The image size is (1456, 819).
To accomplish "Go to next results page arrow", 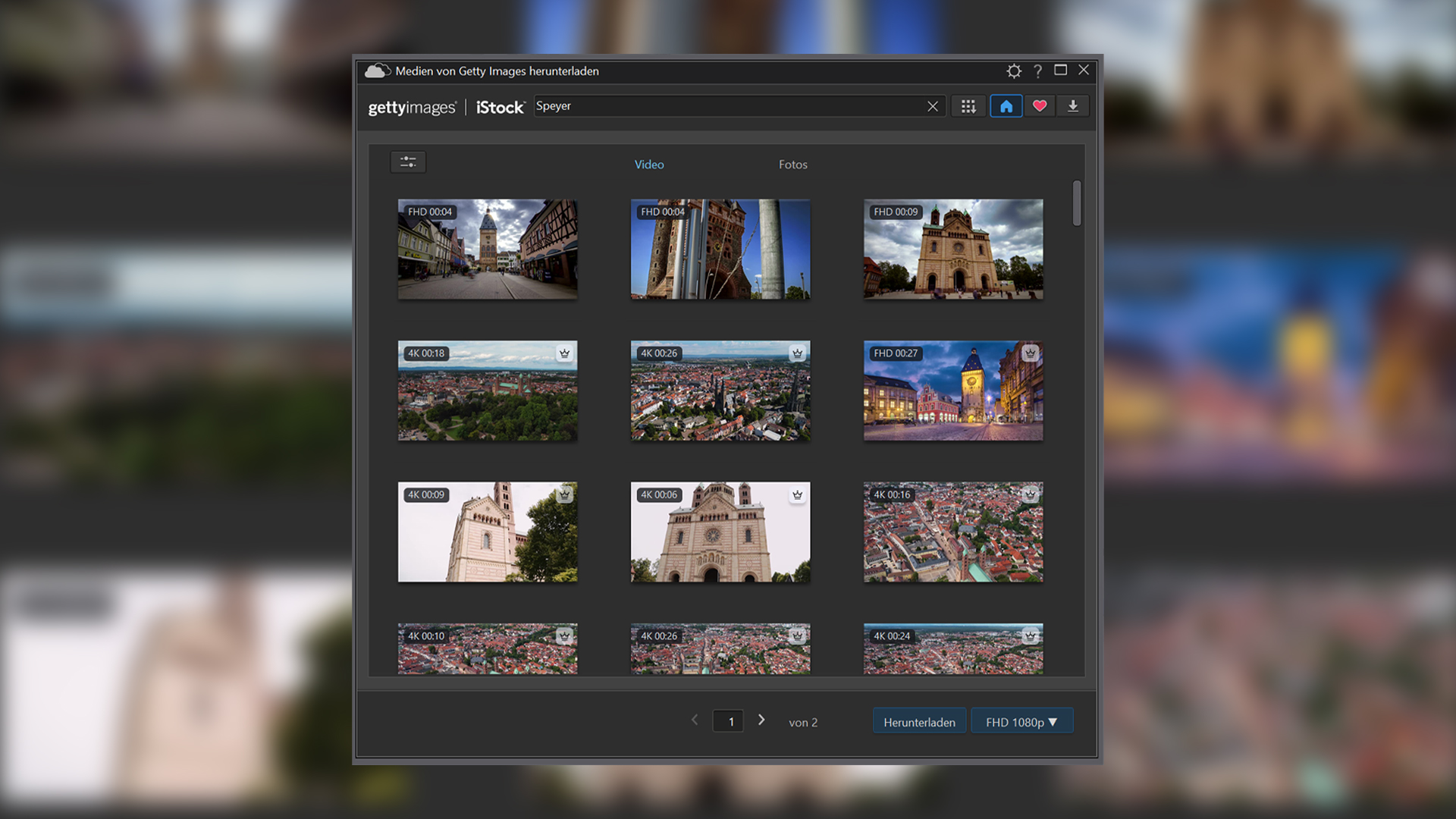I will [x=761, y=720].
